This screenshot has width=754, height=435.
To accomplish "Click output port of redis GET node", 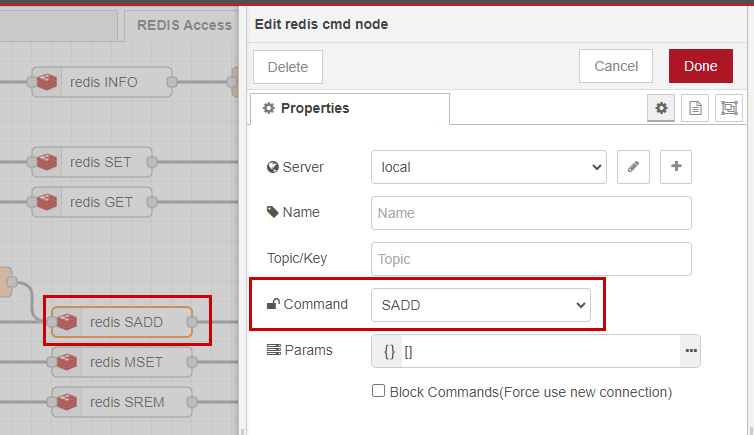I will point(152,202).
